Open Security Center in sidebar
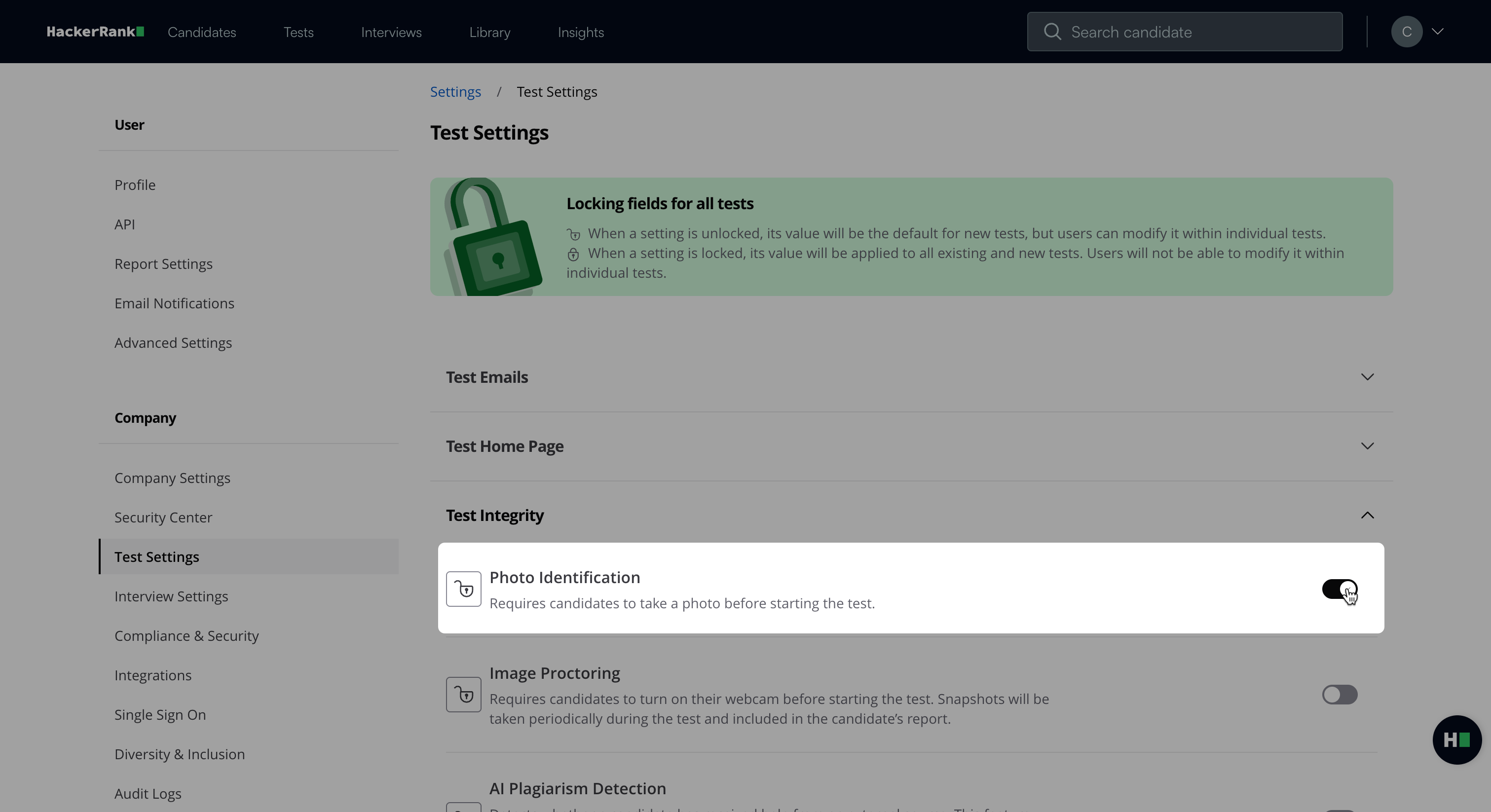Image resolution: width=1491 pixels, height=812 pixels. coord(163,517)
